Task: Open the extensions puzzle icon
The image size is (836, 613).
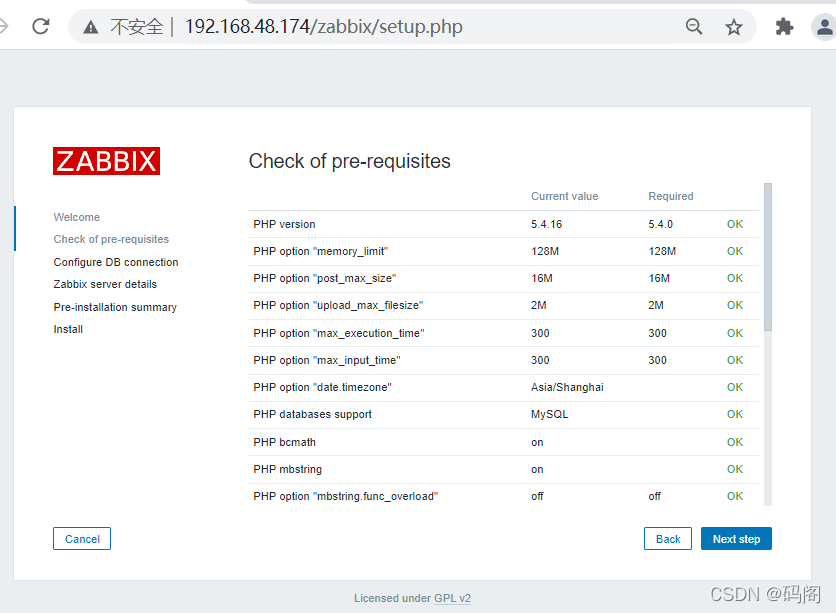Action: click(x=784, y=27)
